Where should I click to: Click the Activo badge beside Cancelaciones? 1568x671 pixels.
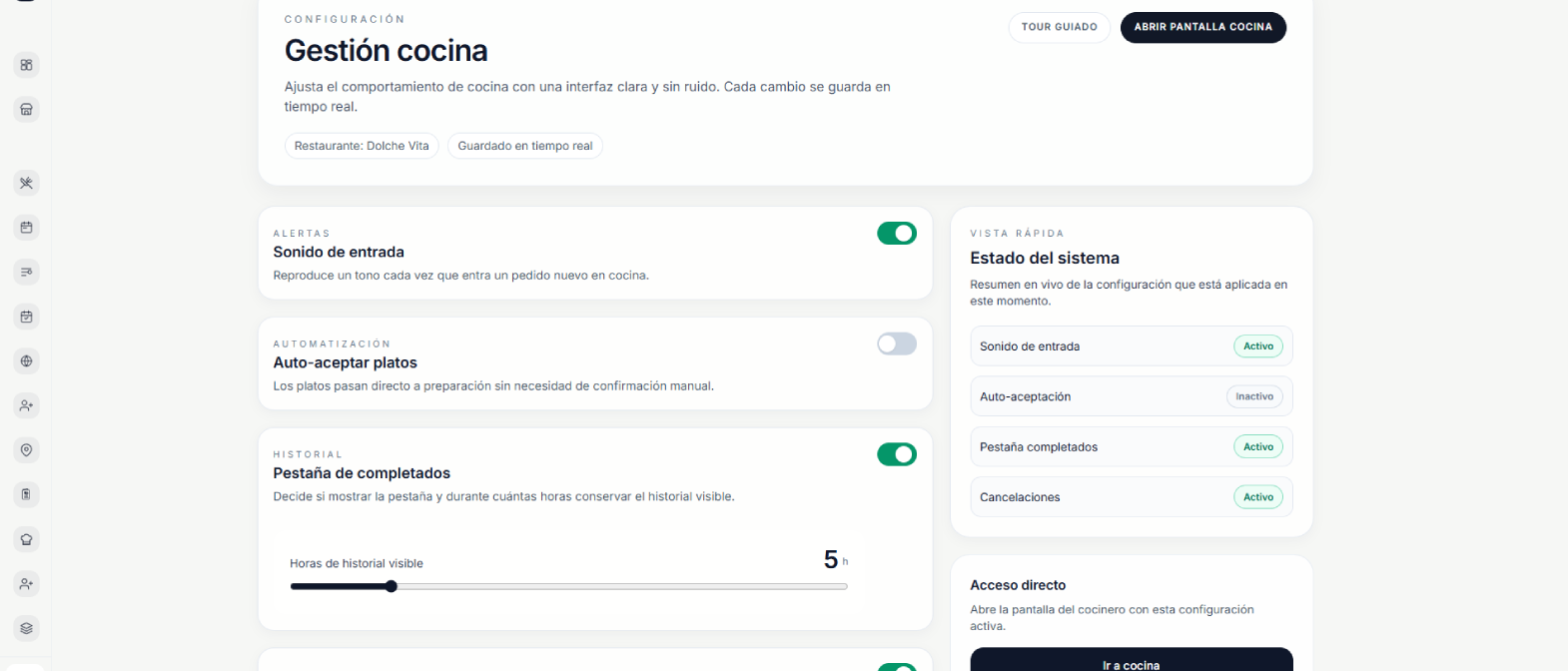click(1258, 496)
